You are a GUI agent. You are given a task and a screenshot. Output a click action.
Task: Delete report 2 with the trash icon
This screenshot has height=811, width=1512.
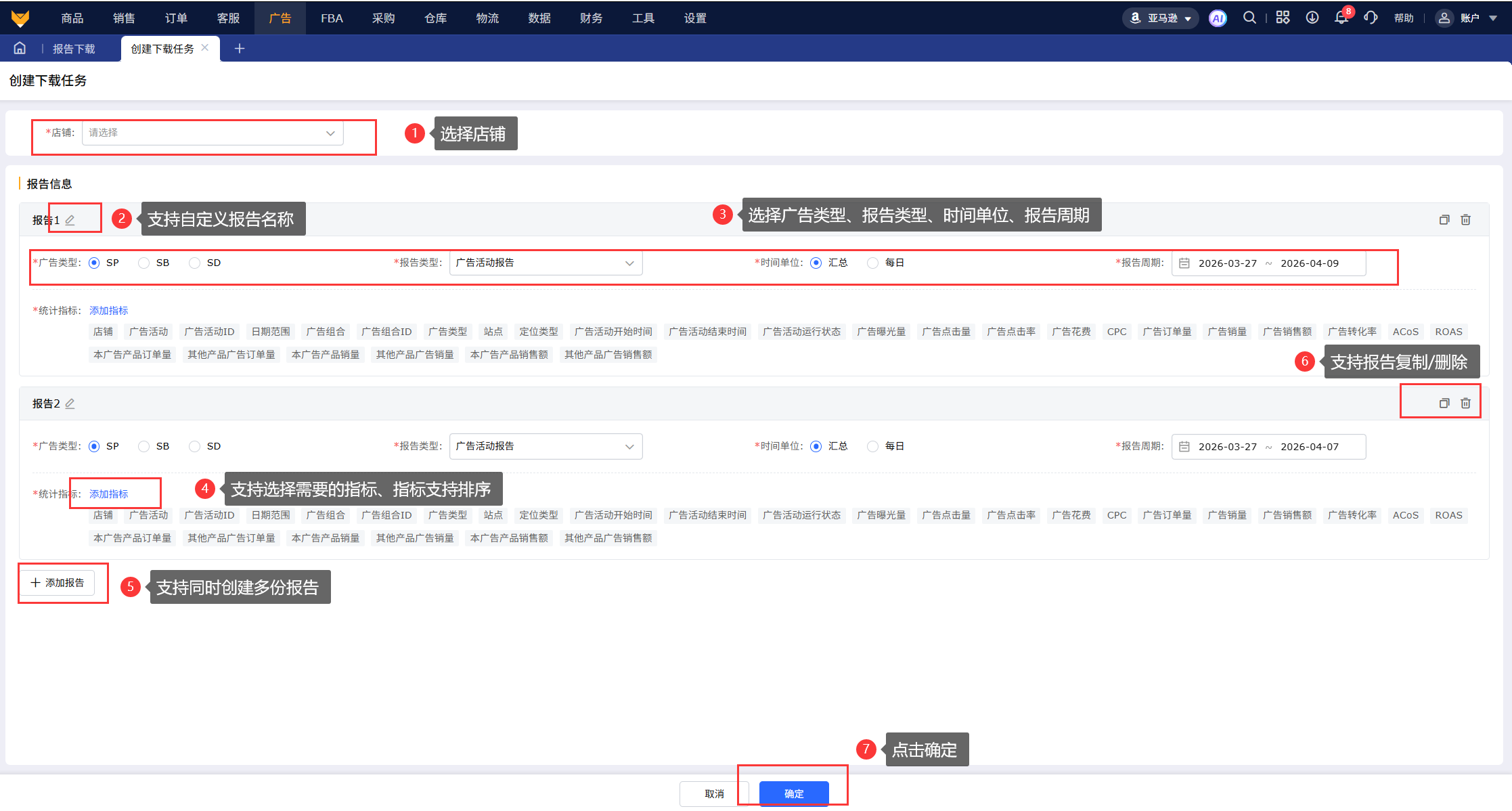pyautogui.click(x=1465, y=403)
